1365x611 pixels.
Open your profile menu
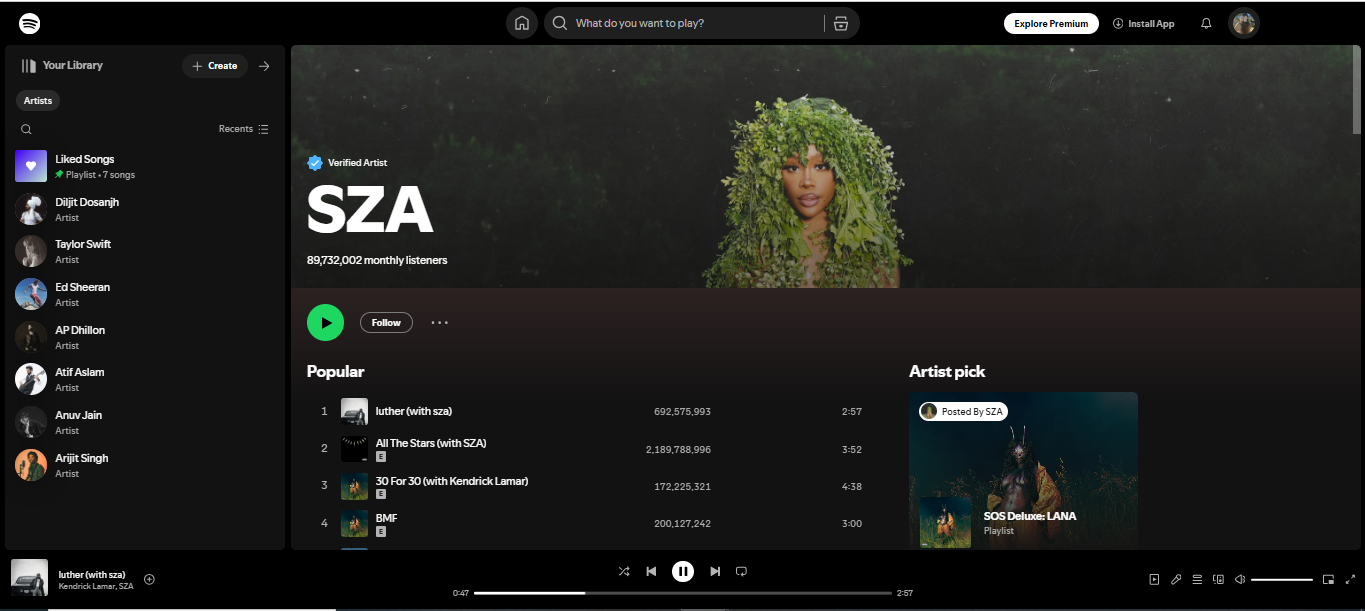coord(1243,22)
